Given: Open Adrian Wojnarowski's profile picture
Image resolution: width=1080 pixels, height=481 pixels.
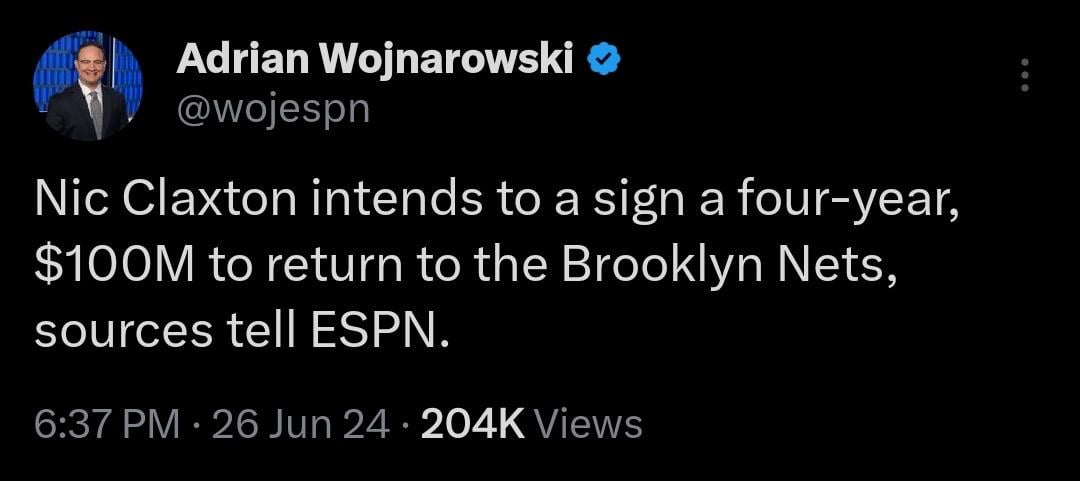Looking at the screenshot, I should point(87,87).
